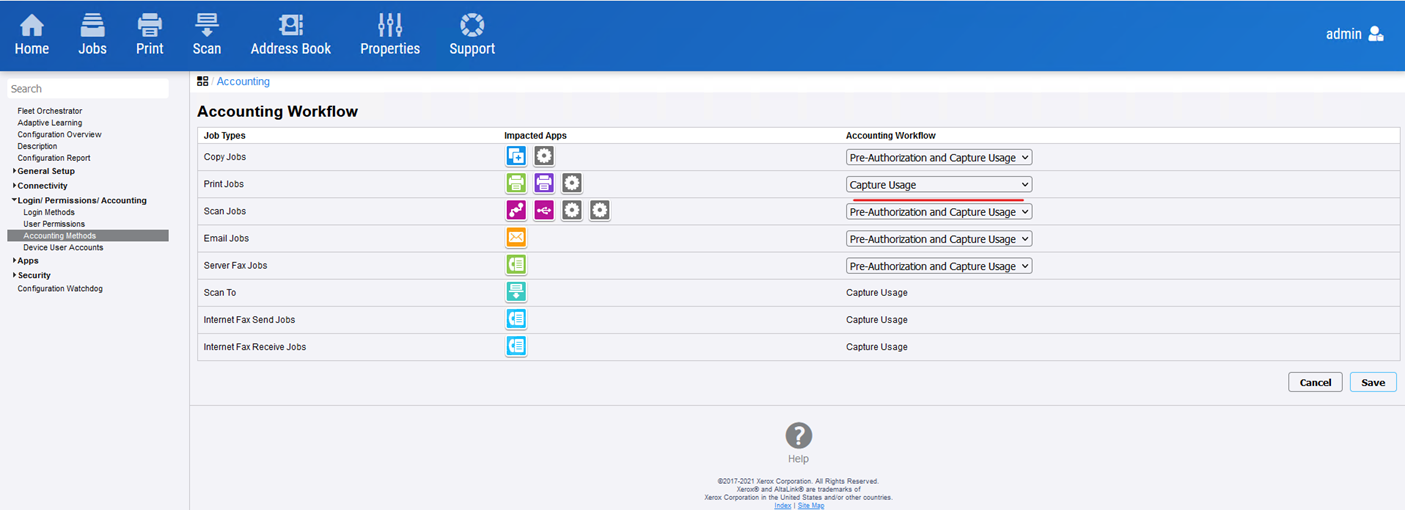
Task: Open the Server Fax Jobs workflow dropdown
Action: pyautogui.click(x=938, y=266)
